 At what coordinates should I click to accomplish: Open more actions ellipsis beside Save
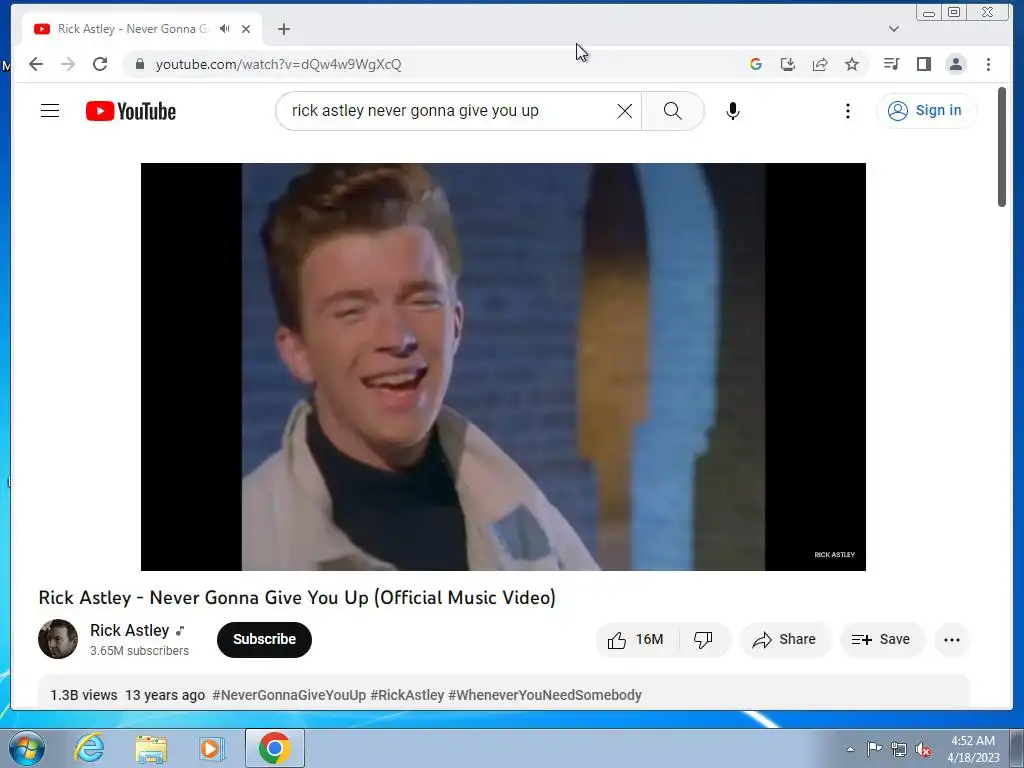tap(952, 639)
